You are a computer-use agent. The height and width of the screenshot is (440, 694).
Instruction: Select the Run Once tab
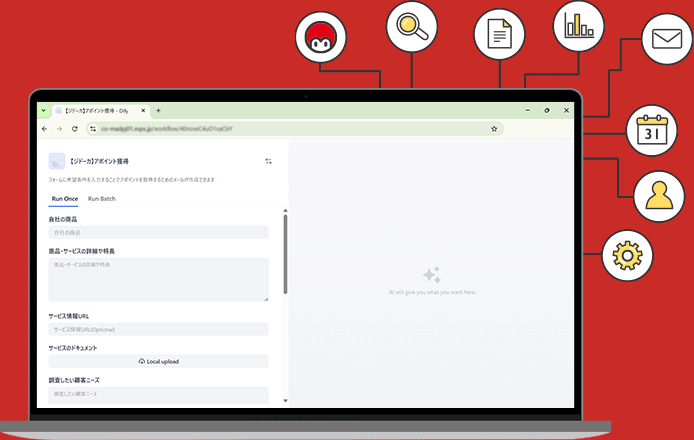pyautogui.click(x=65, y=199)
